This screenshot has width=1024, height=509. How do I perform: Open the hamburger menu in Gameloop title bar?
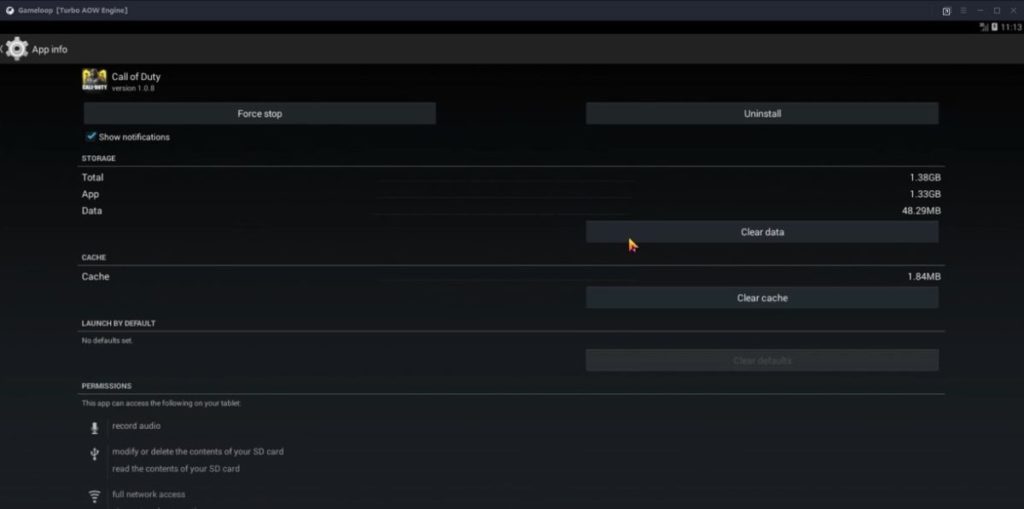[963, 10]
